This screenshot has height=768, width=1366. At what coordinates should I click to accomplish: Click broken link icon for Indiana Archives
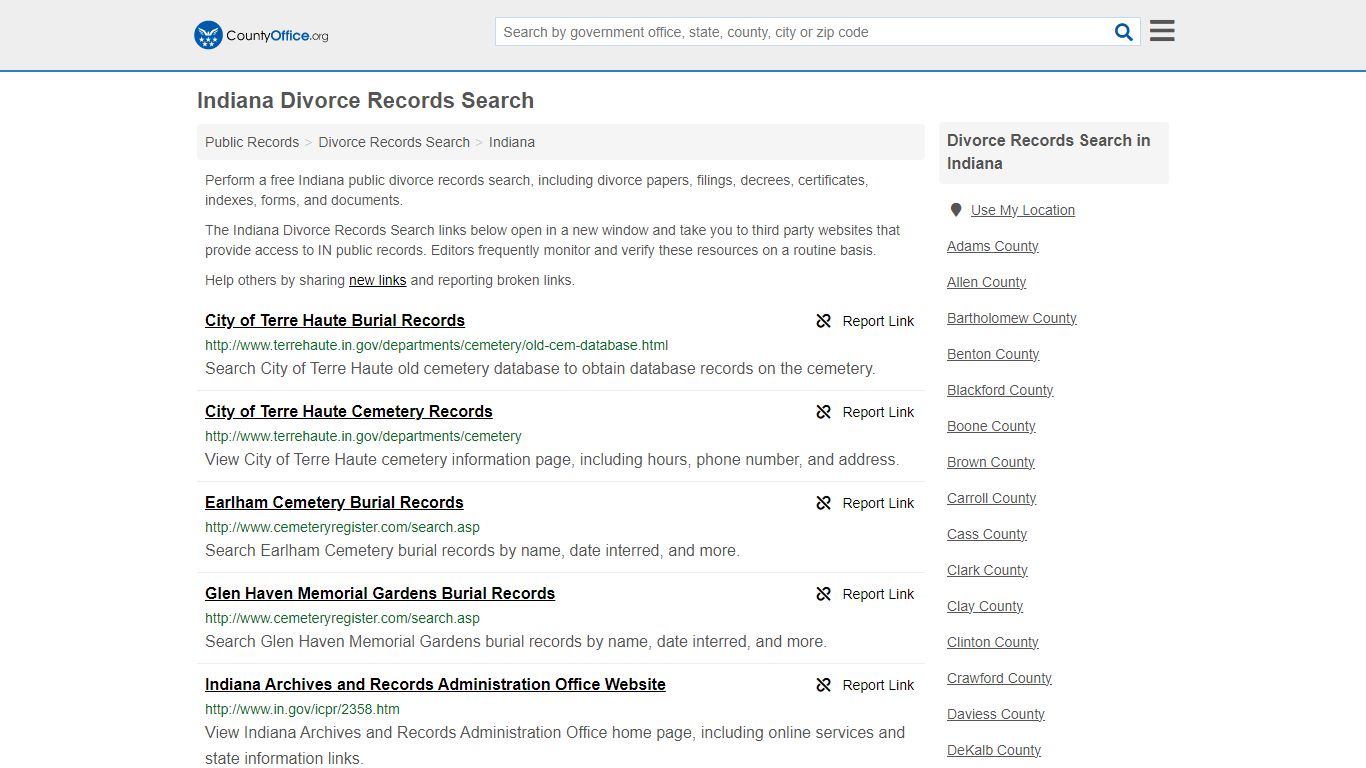[823, 685]
